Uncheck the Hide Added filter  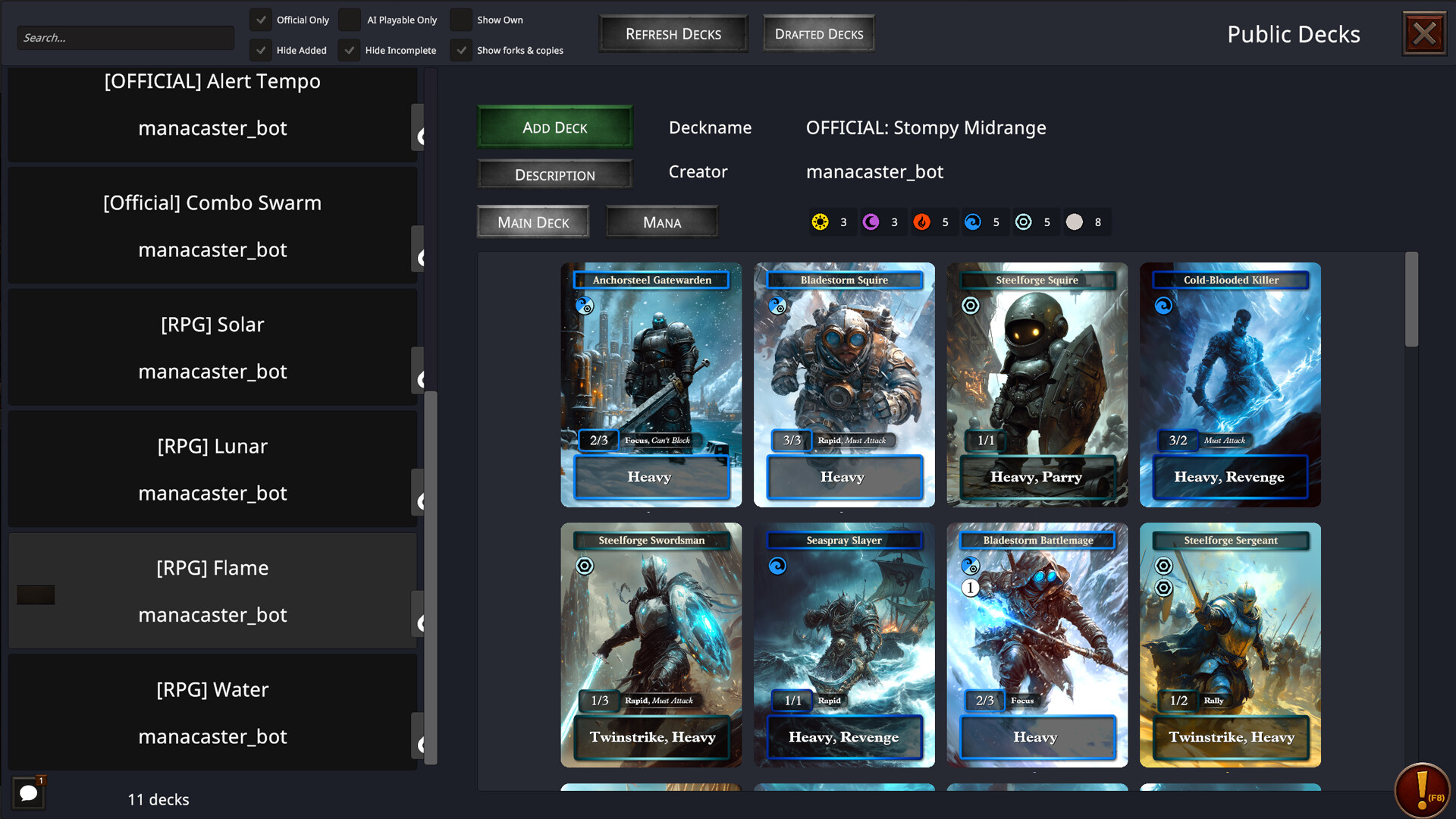(x=261, y=50)
